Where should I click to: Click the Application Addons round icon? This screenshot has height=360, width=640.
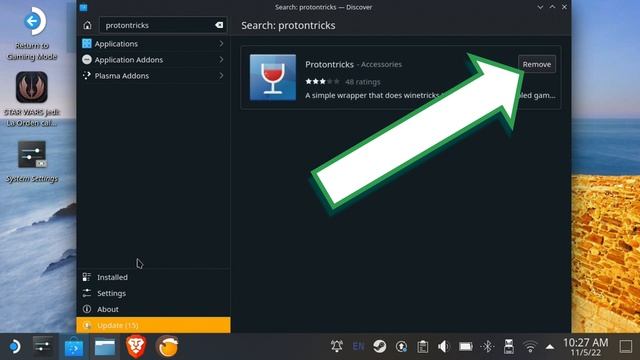[87, 60]
